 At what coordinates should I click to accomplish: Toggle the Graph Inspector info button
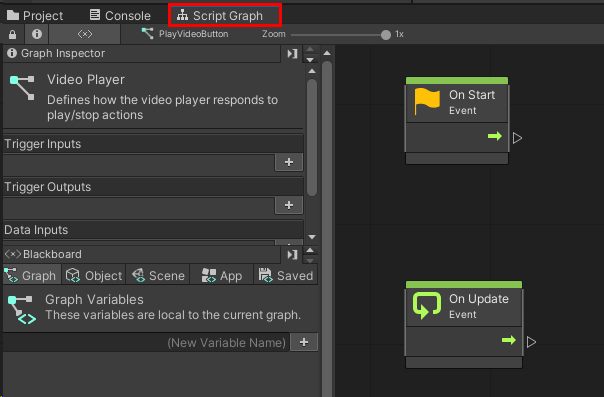(x=37, y=34)
